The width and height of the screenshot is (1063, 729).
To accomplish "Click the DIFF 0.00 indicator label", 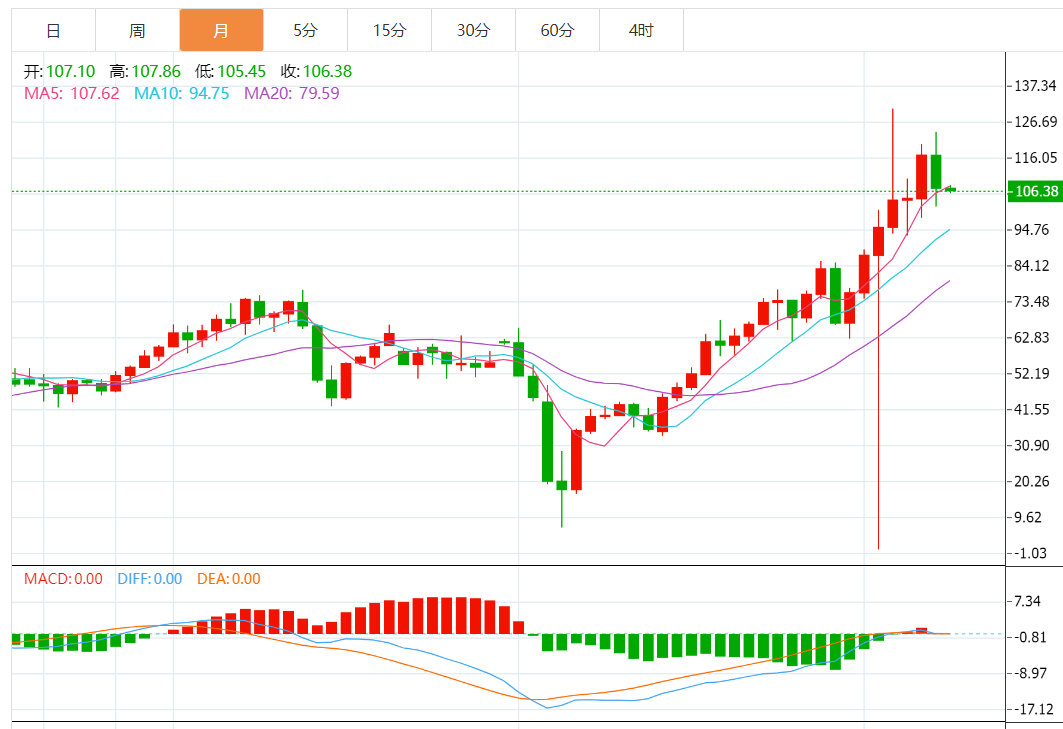I will click(150, 578).
